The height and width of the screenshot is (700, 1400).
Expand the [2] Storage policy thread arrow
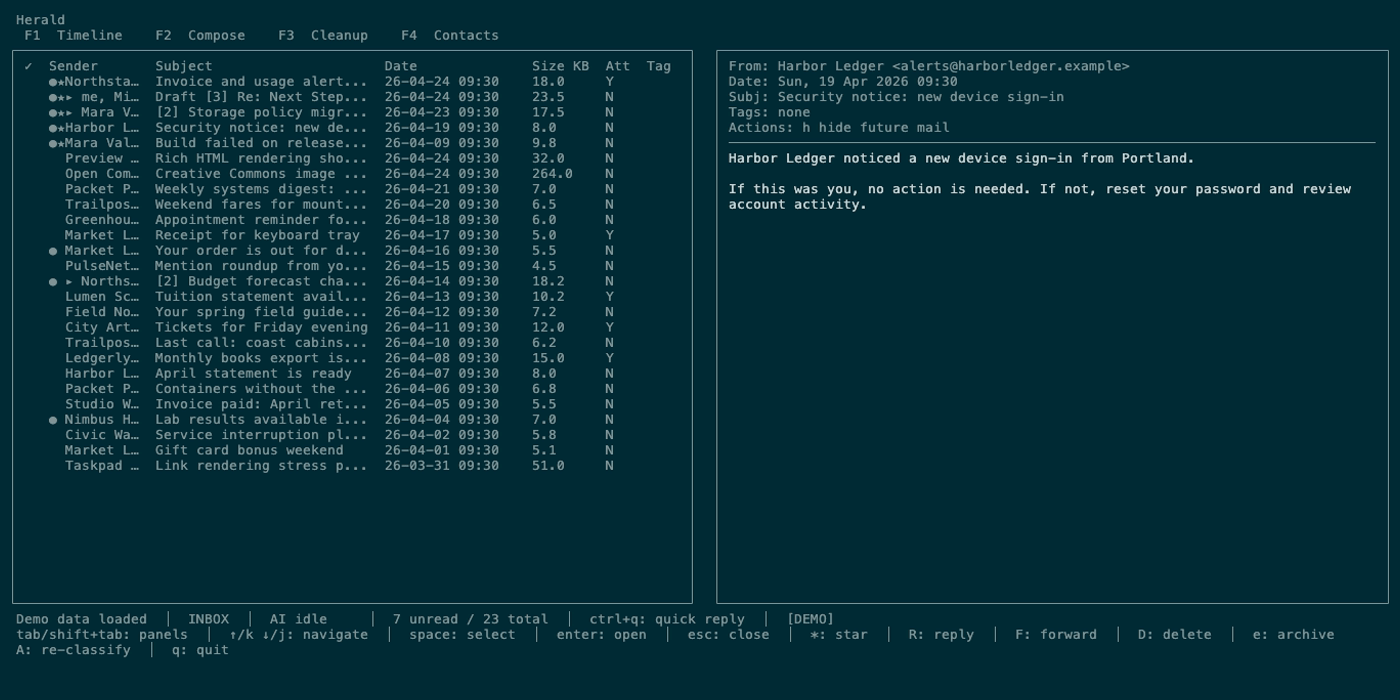coord(69,113)
